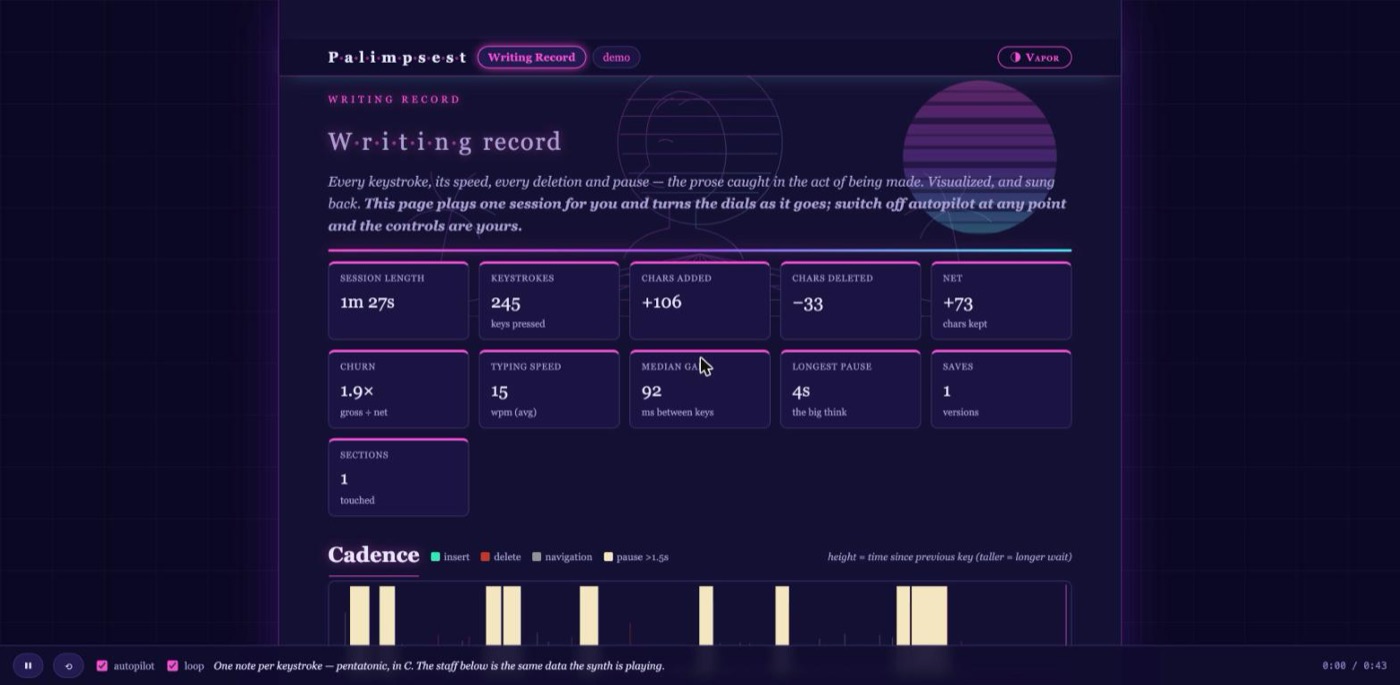The width and height of the screenshot is (1400, 685).
Task: Click the 'WRITING RECORD' pink eyebrow label
Action: (394, 99)
